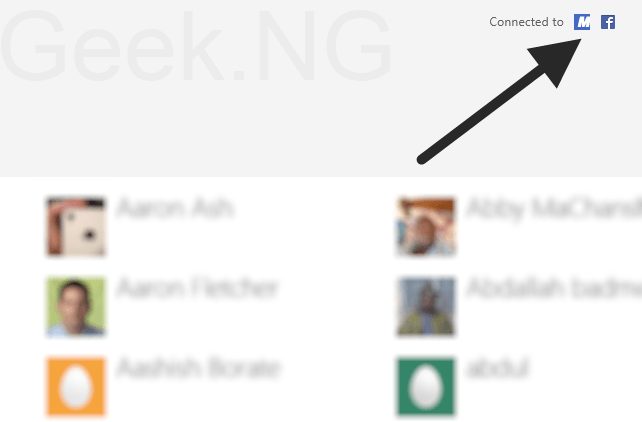Open the Aashish Borate name link
This screenshot has height=422, width=642.
coord(199,367)
